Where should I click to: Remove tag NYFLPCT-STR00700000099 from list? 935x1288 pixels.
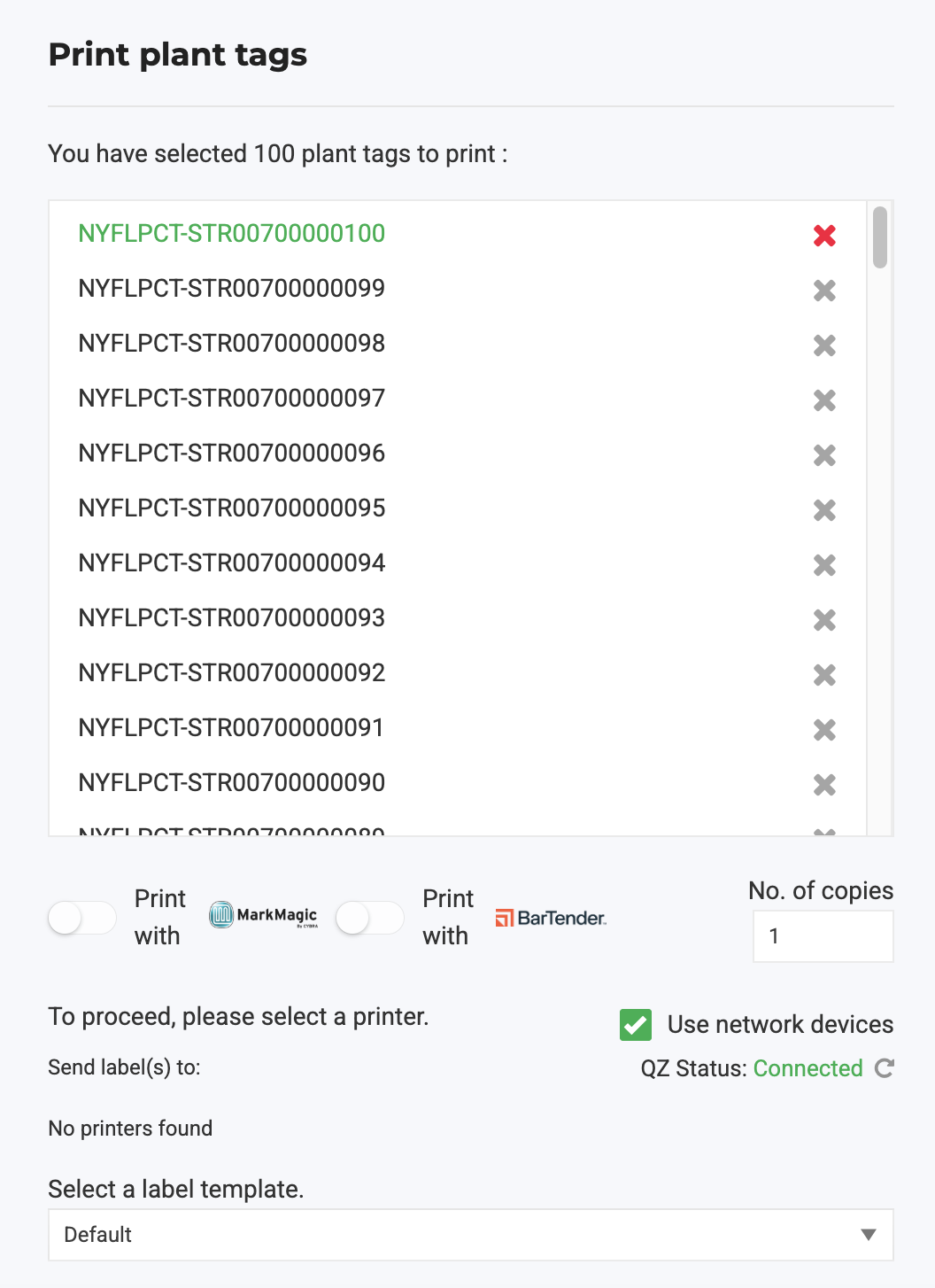[824, 290]
